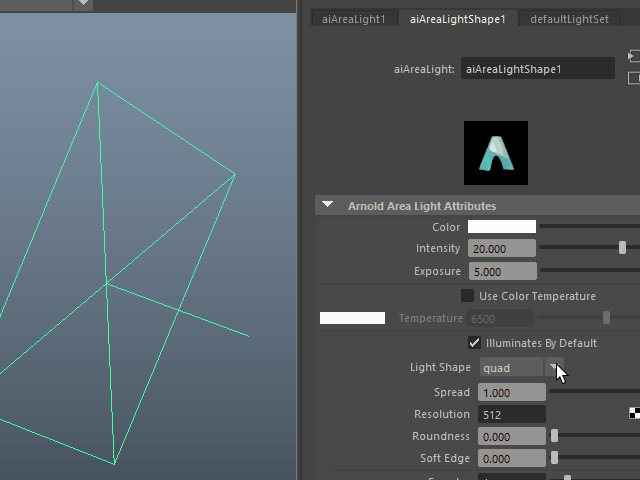This screenshot has height=480, width=640.
Task: Click the Roundness slider handle
Action: (554, 436)
